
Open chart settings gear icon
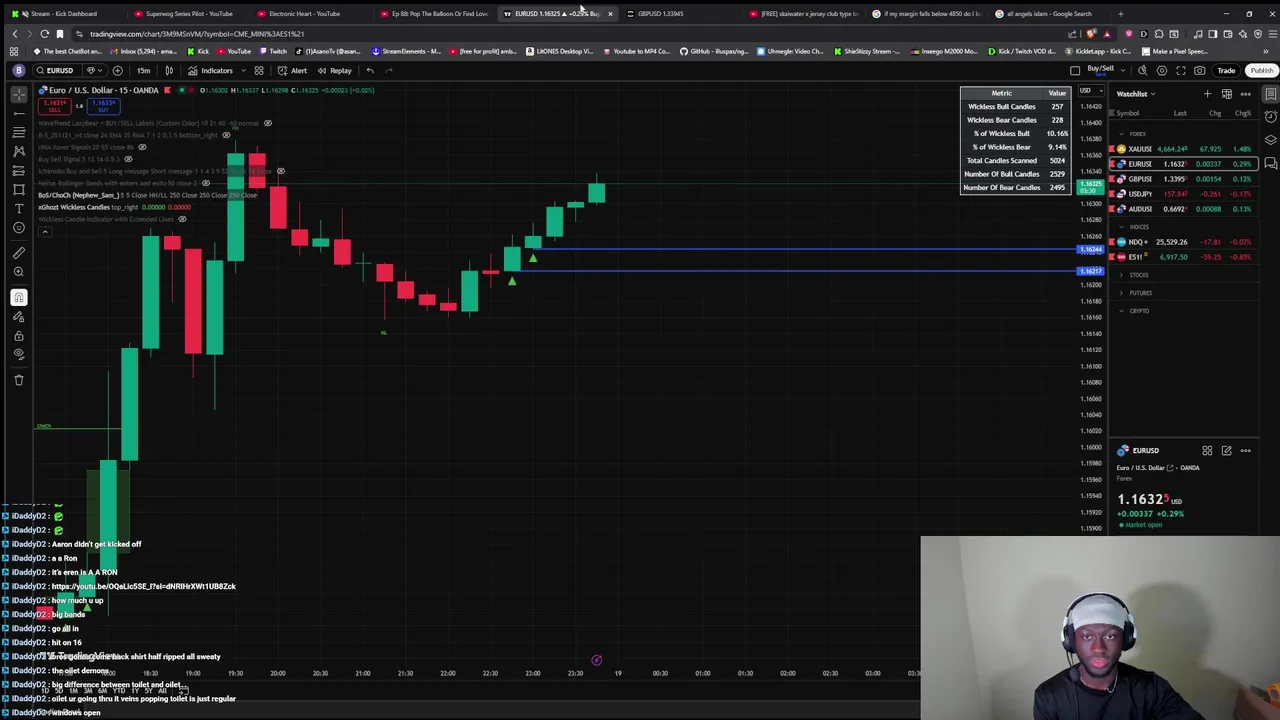[1162, 70]
